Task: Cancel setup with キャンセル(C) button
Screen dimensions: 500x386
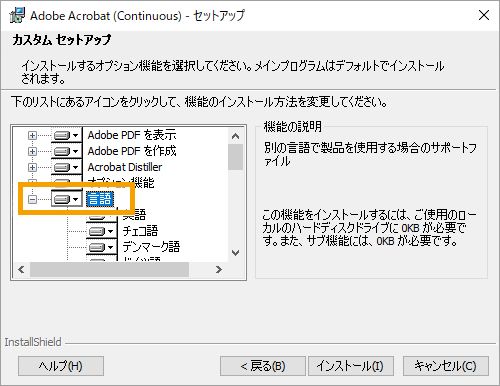Action: tap(446, 366)
